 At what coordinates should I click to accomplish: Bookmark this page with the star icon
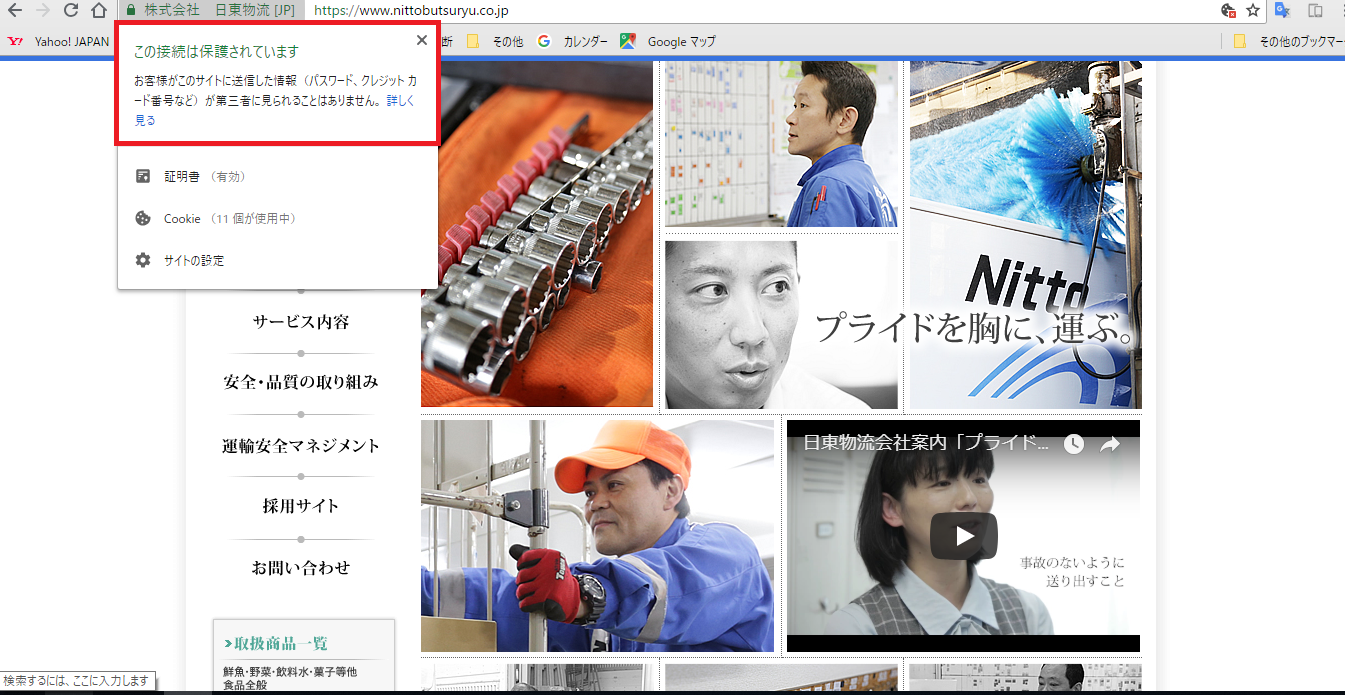[1253, 10]
